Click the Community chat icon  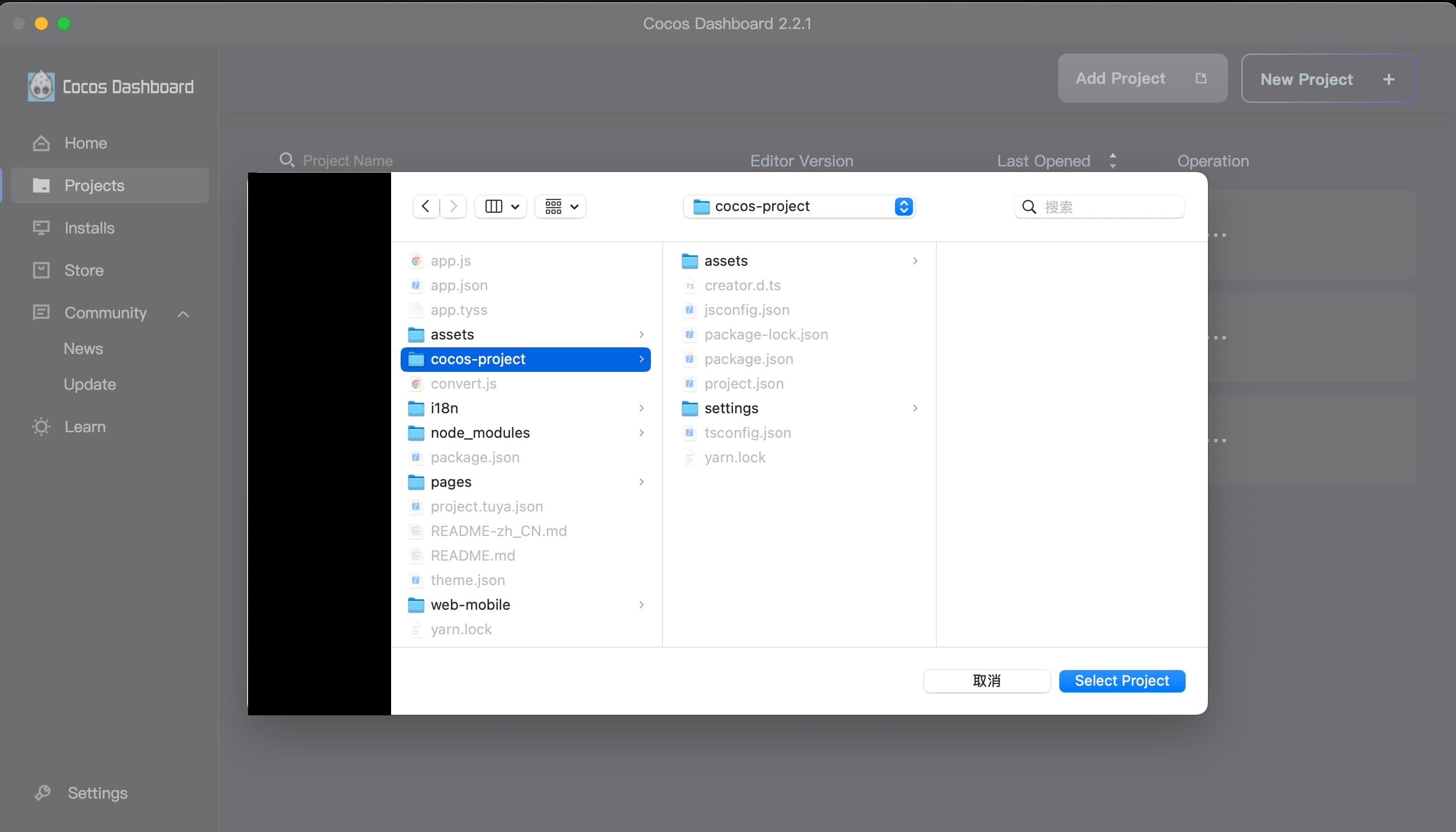tap(41, 312)
